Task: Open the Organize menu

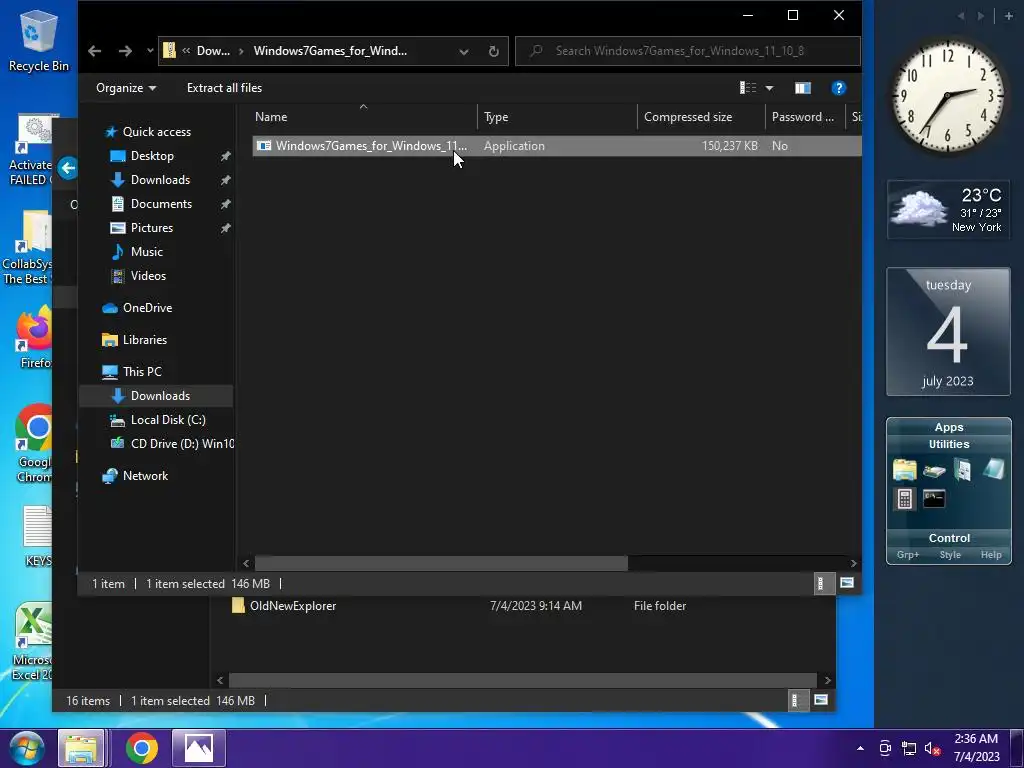Action: (x=125, y=88)
